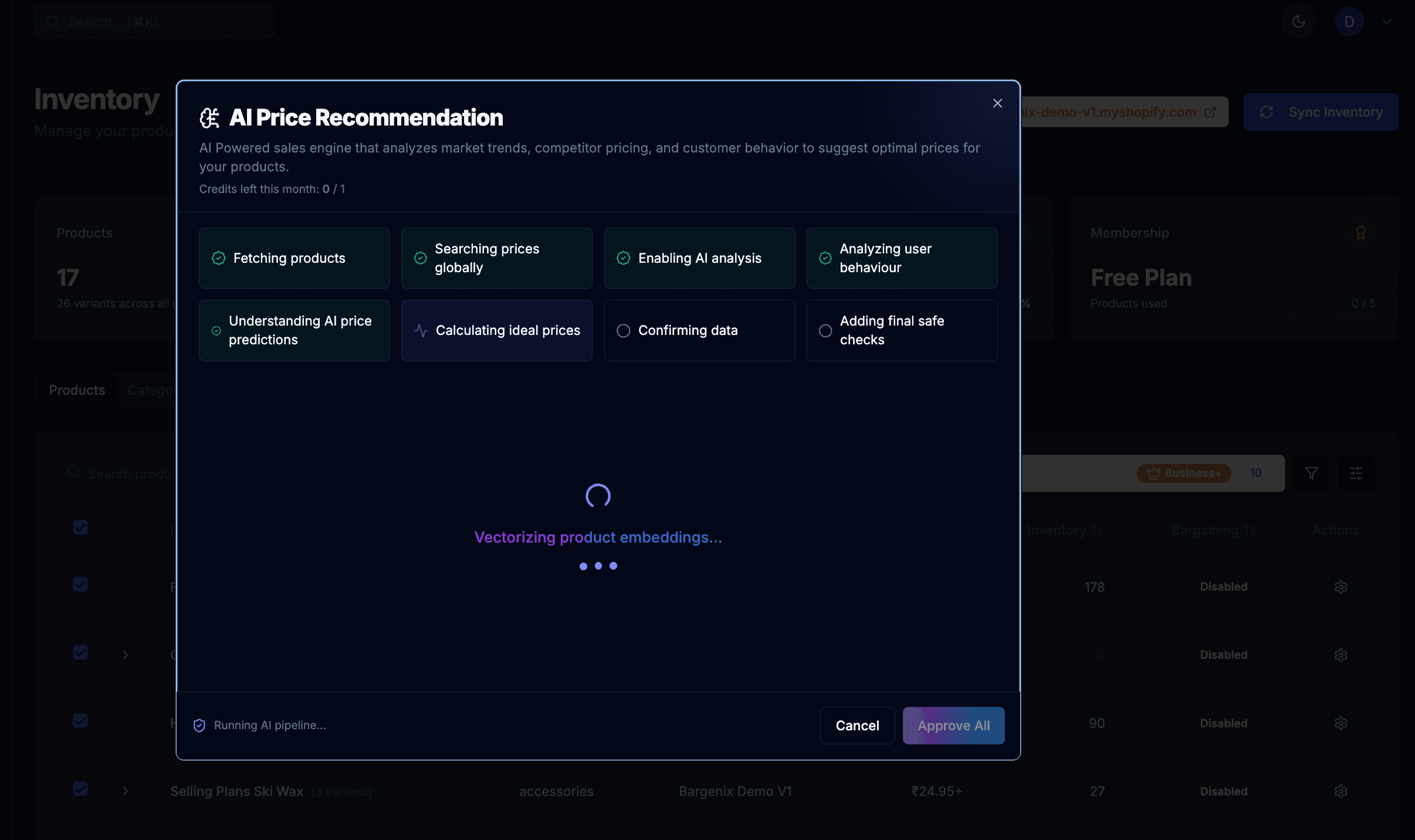
Task: Expand the Selling Plans Ski Wax variants chevron
Action: (x=125, y=791)
